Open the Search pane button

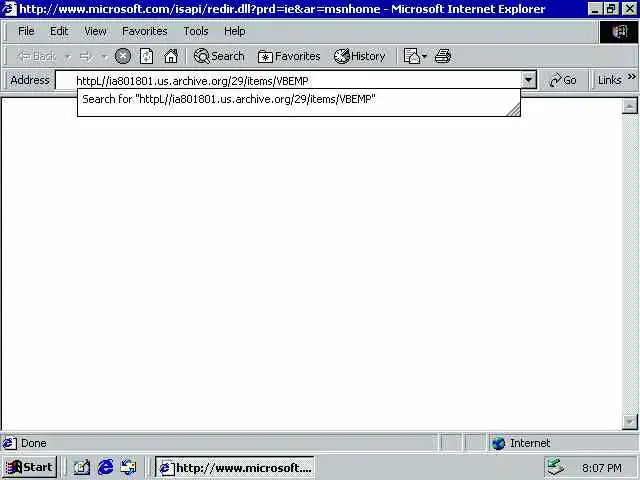click(x=219, y=56)
